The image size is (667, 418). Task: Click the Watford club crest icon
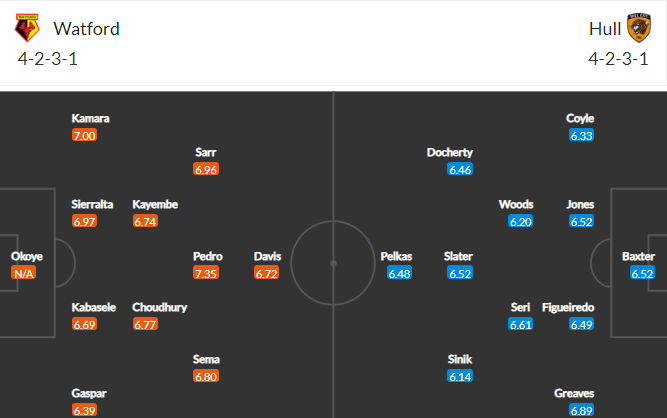tap(27, 28)
